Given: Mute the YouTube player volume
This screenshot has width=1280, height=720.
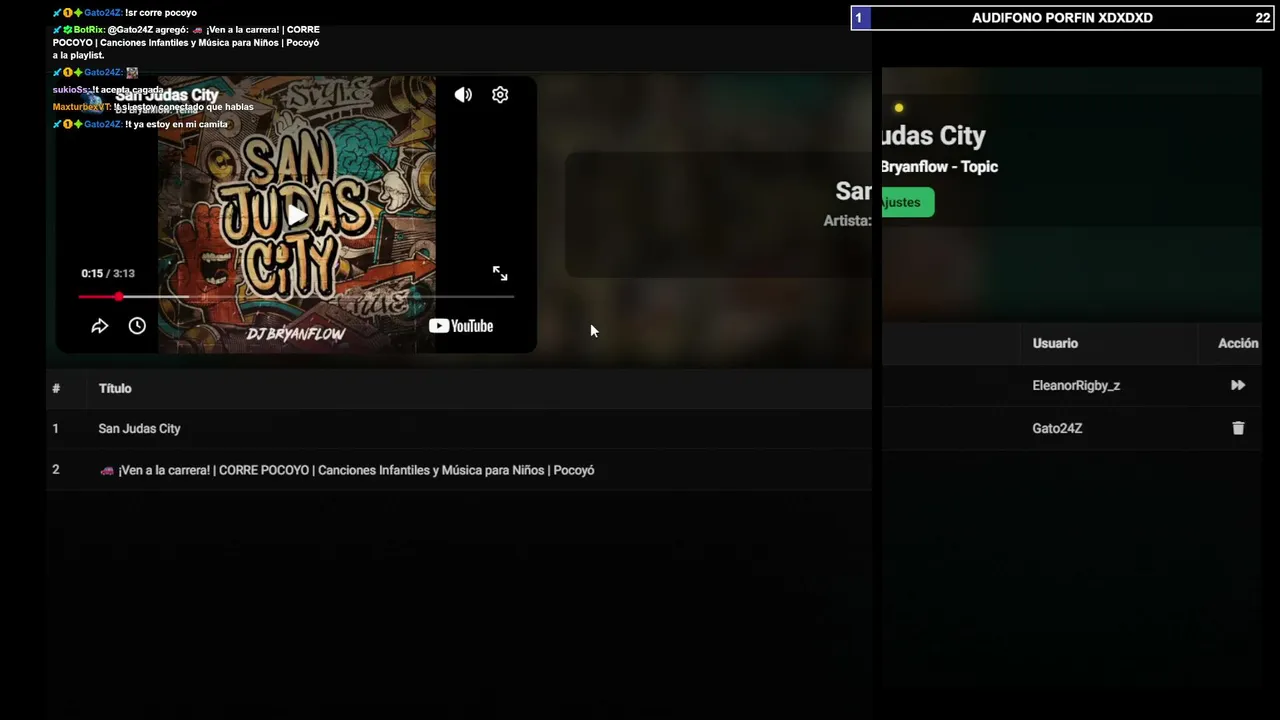Looking at the screenshot, I should pyautogui.click(x=463, y=95).
